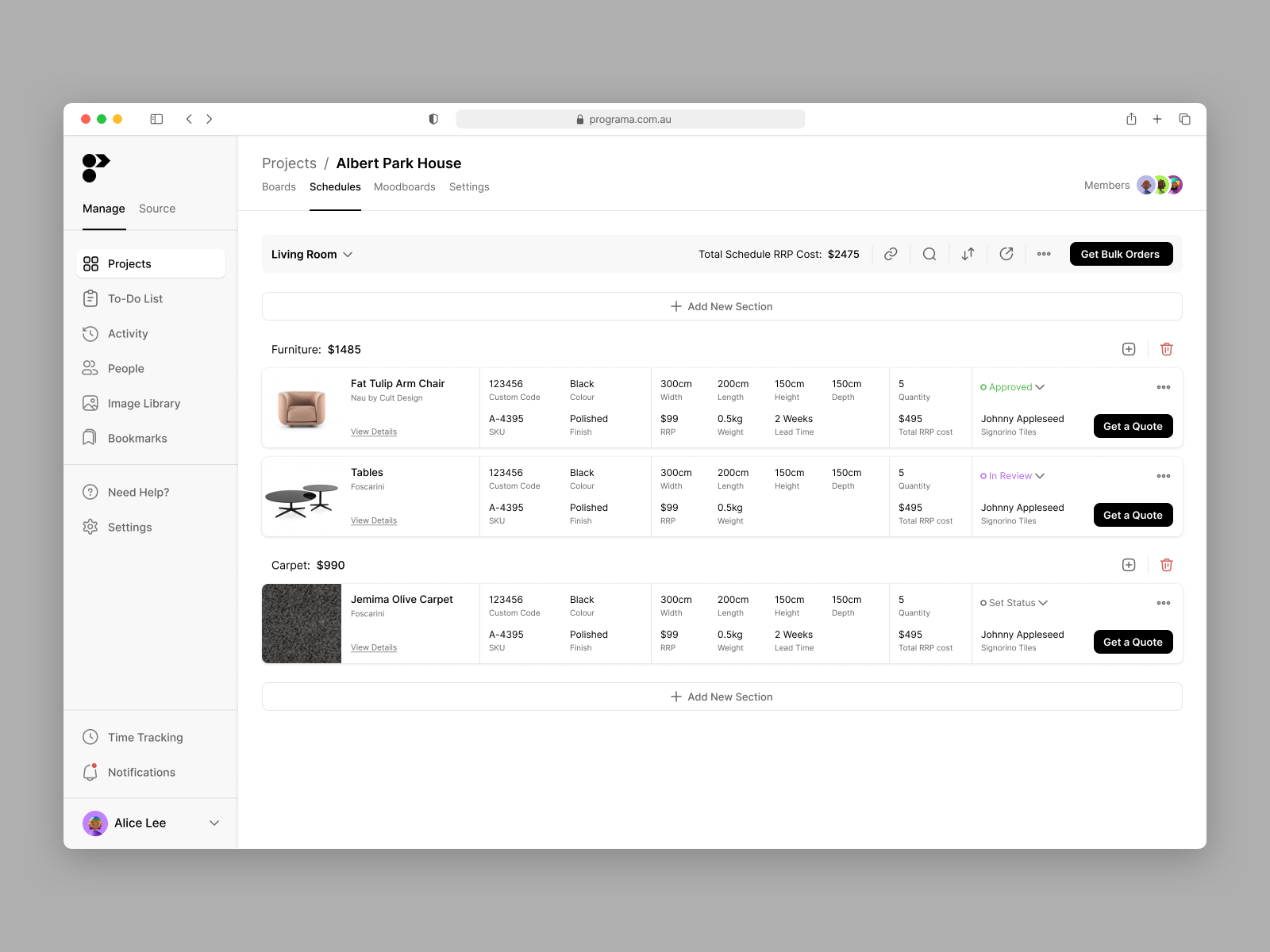The image size is (1270, 952).
Task: Switch to the Source tab
Action: (x=157, y=209)
